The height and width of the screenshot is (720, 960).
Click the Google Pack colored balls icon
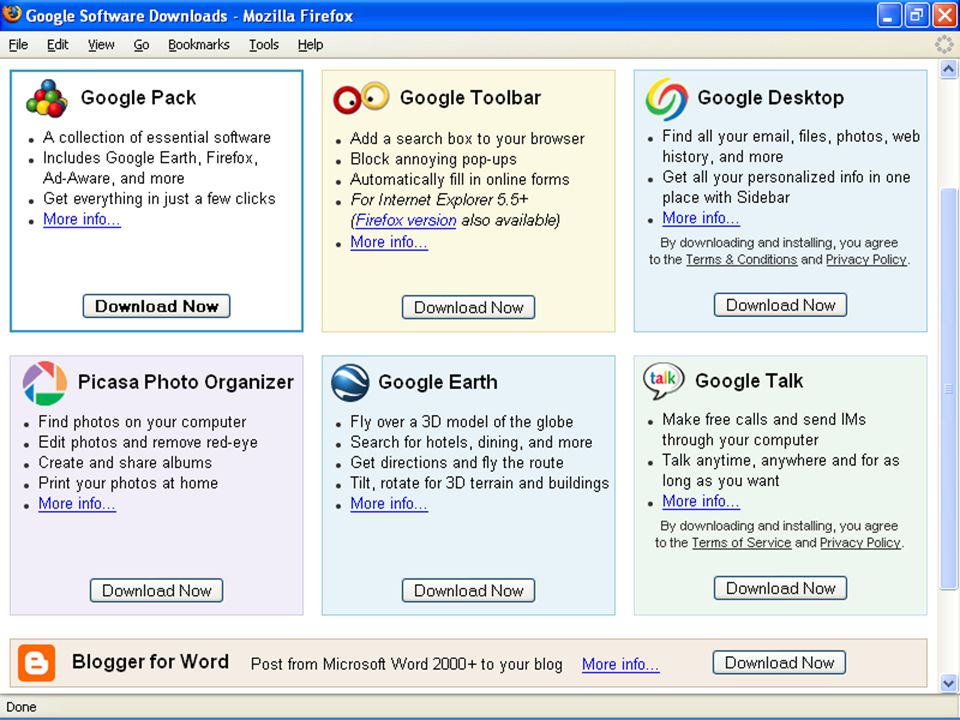click(47, 98)
